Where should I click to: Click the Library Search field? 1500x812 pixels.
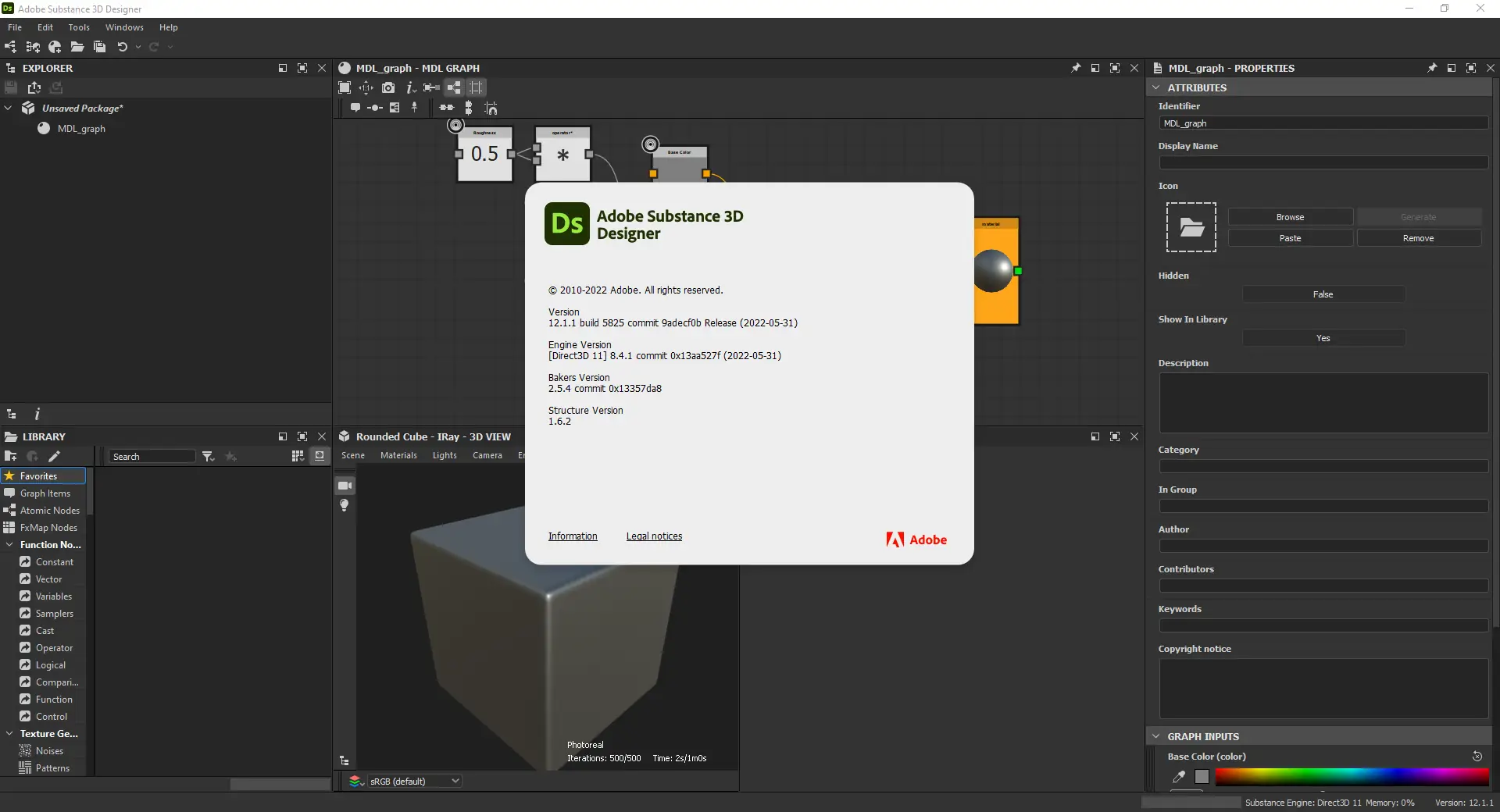pos(152,456)
